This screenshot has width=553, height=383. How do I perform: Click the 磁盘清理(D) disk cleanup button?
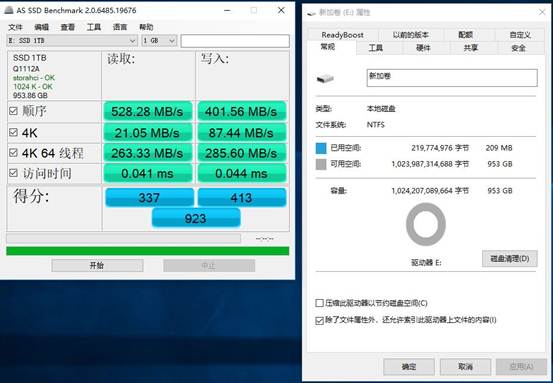pos(510,259)
